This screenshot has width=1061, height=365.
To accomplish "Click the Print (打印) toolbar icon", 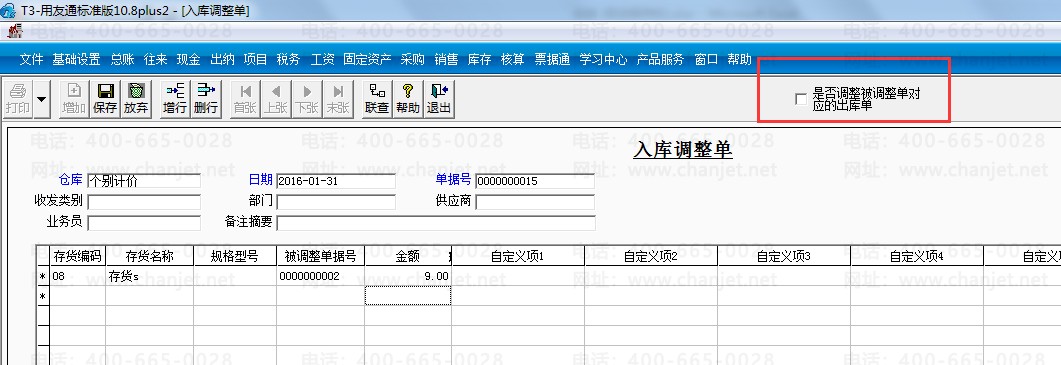I will 18,99.
